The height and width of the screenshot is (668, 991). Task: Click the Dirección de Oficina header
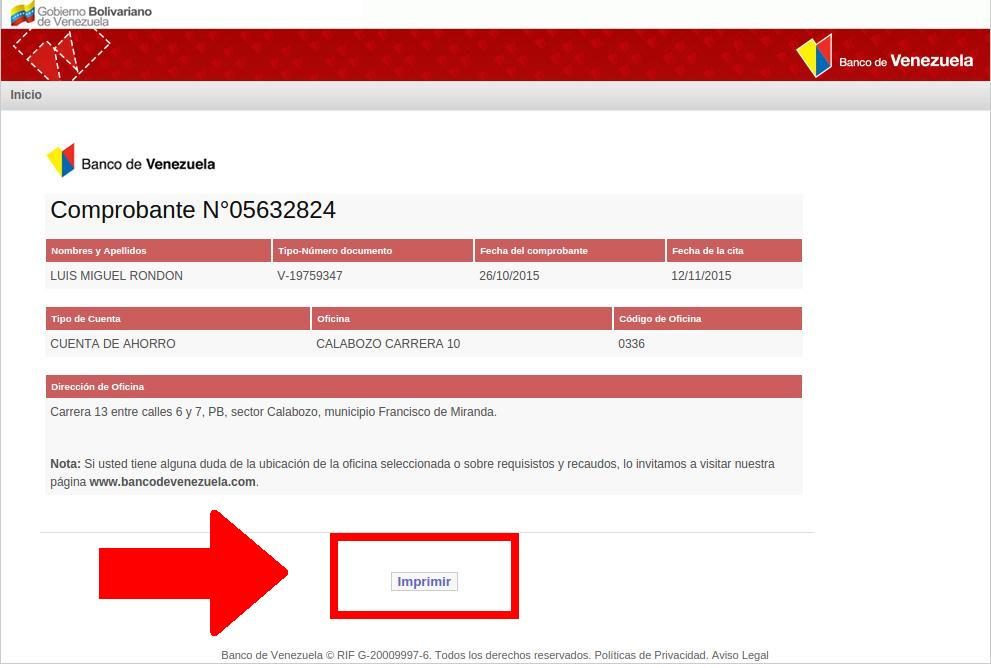pos(424,387)
